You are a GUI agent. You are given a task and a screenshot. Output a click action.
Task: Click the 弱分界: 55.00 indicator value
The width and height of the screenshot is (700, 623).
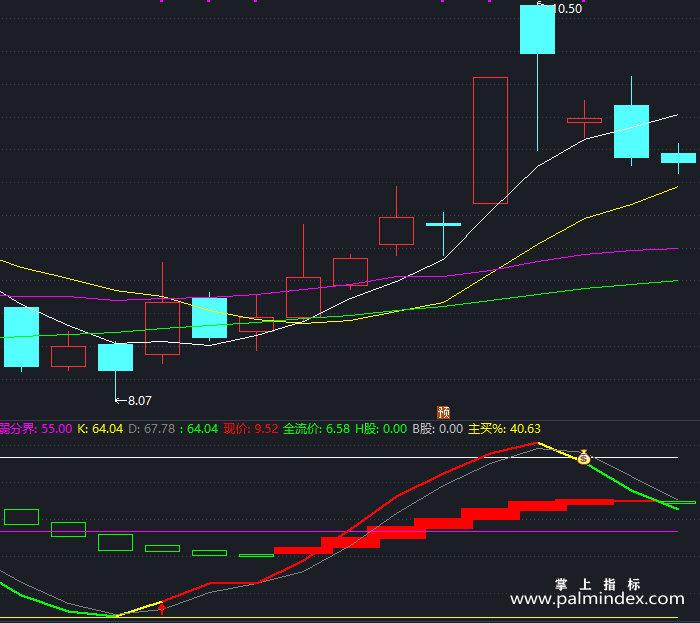pos(36,429)
